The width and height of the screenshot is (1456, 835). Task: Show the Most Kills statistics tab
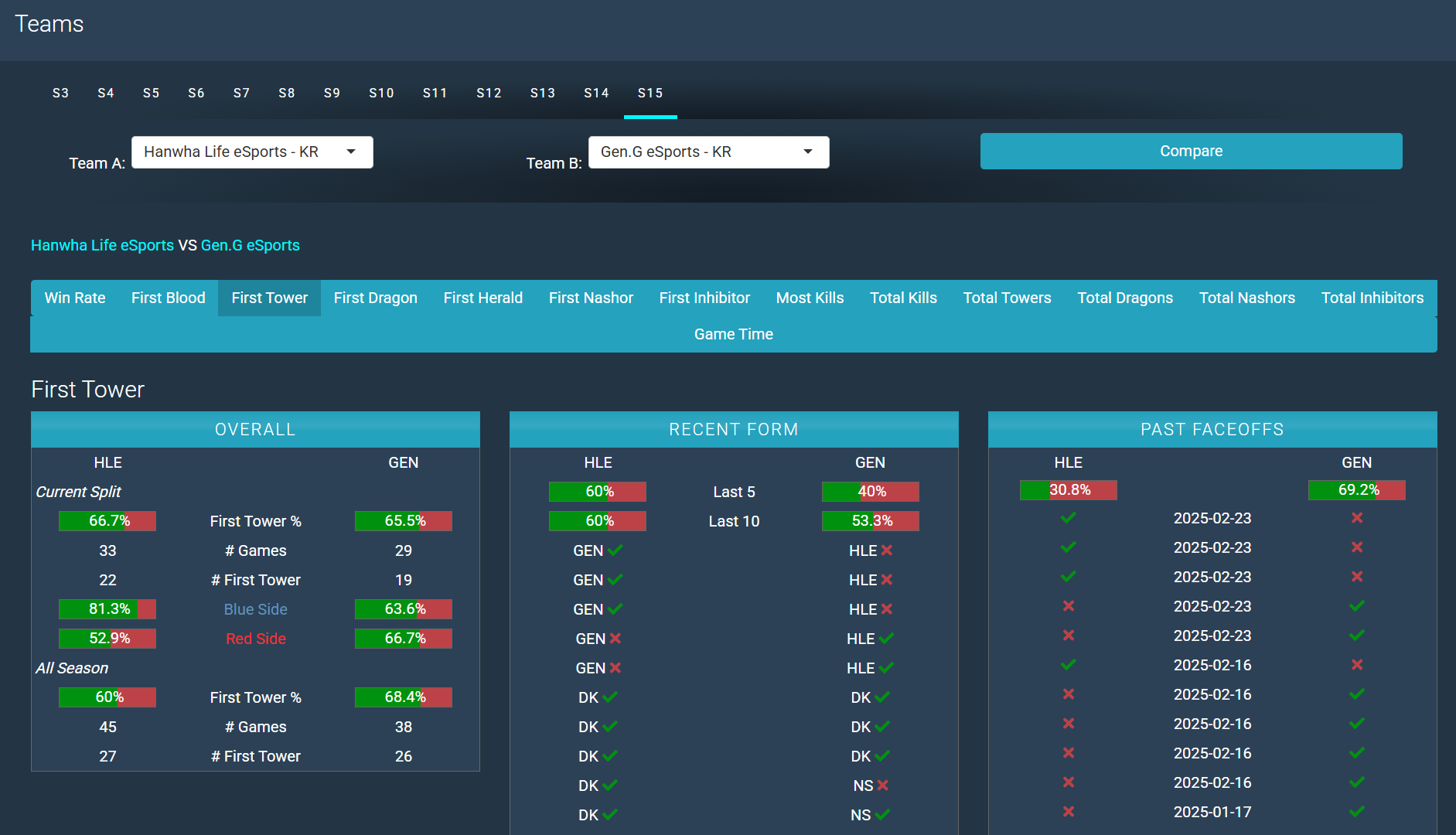coord(810,298)
